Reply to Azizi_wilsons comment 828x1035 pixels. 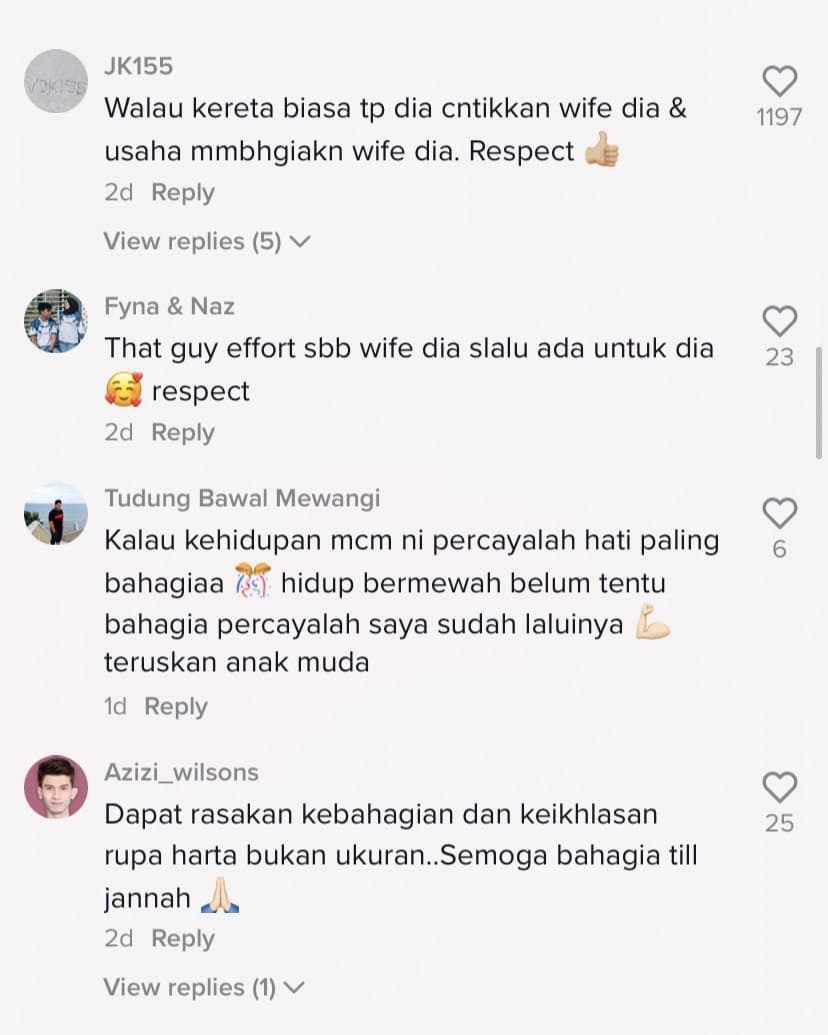[183, 938]
